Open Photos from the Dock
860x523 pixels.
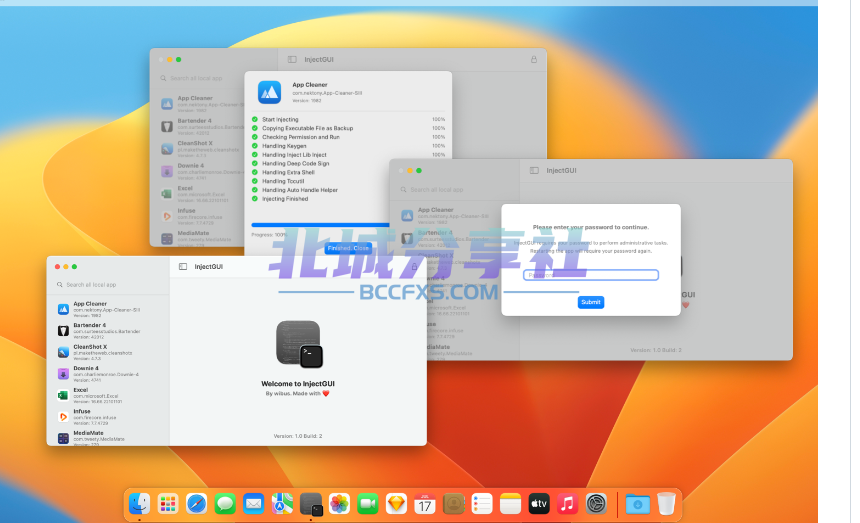(340, 503)
